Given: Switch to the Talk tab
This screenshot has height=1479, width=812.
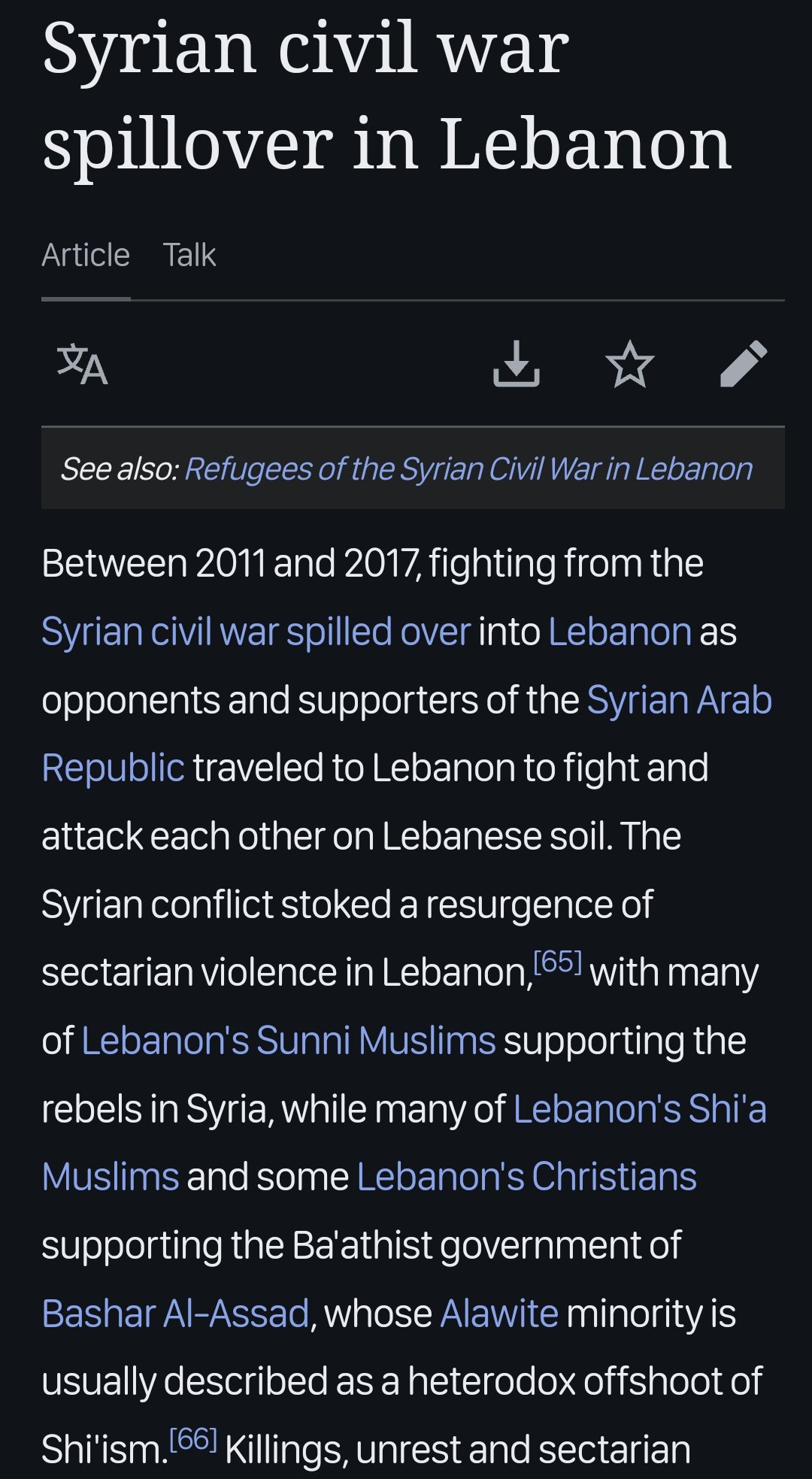Looking at the screenshot, I should 189,255.
